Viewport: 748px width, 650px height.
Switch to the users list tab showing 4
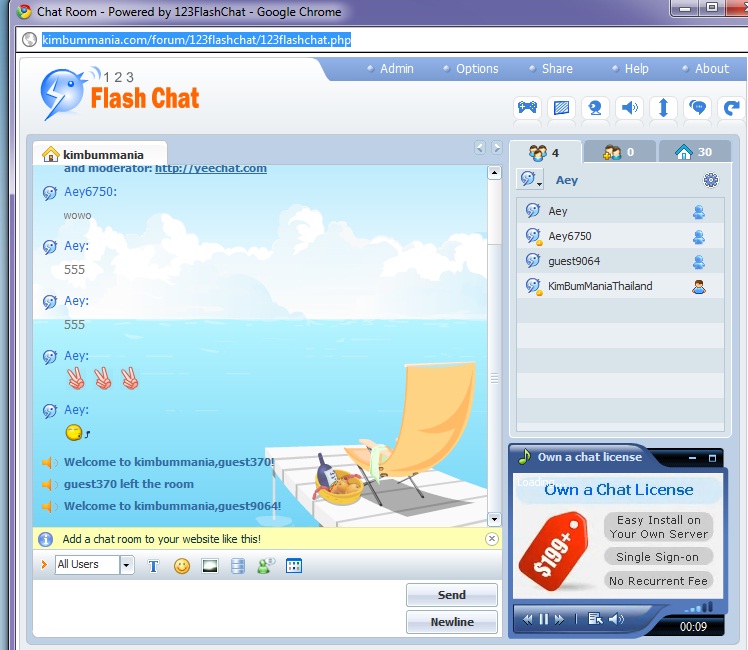545,153
